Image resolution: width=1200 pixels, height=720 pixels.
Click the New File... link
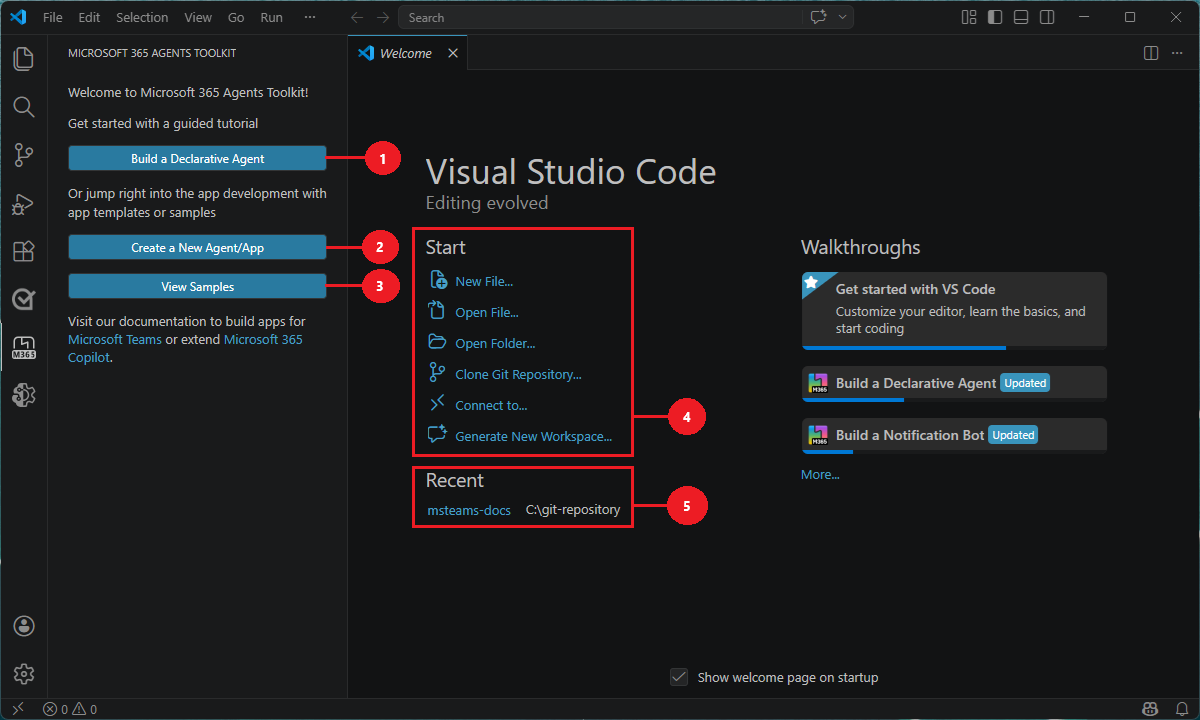tap(484, 281)
